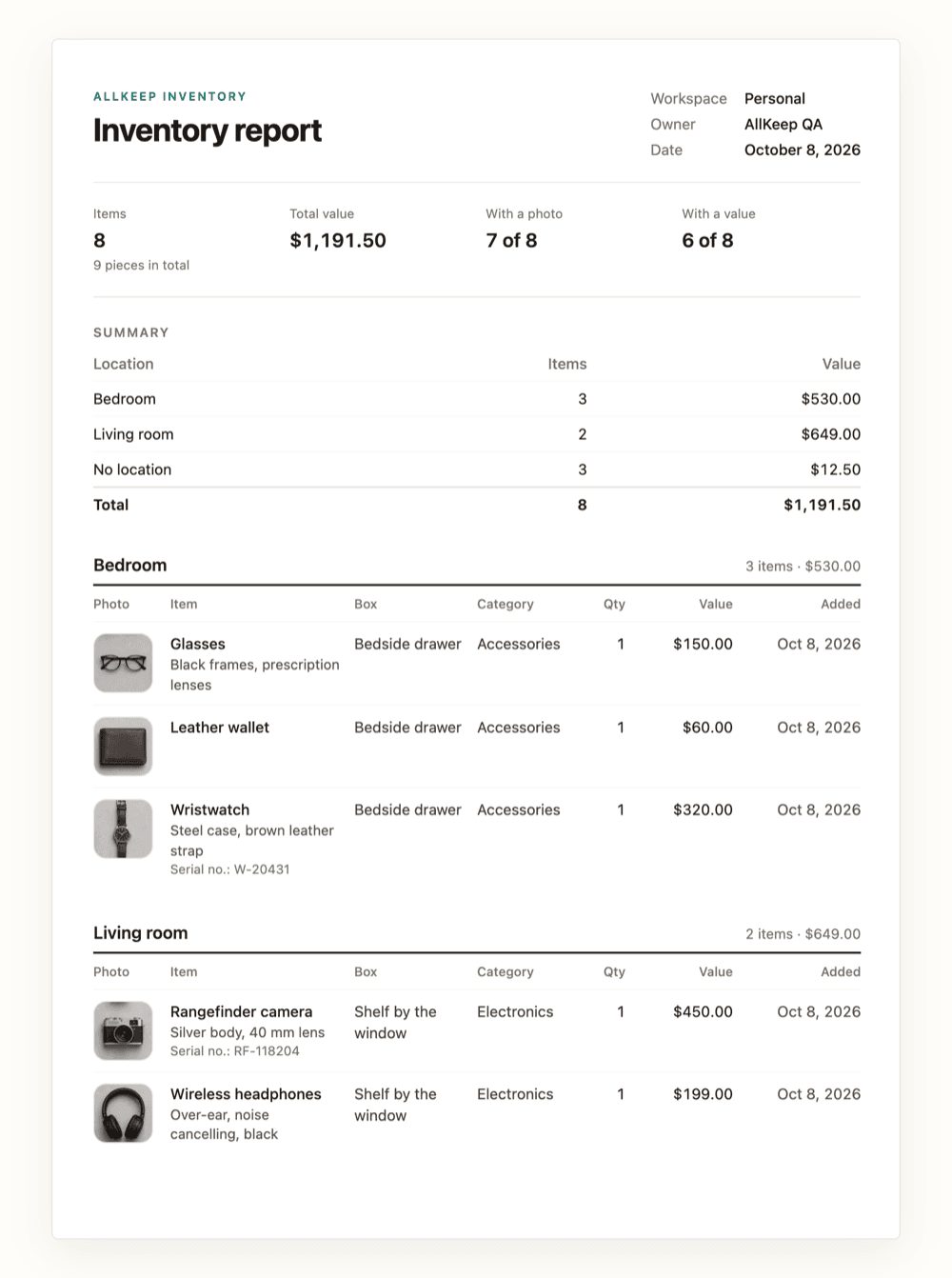Select the 3 items · $530.00 section summary
Image resolution: width=952 pixels, height=1278 pixels.
[803, 566]
